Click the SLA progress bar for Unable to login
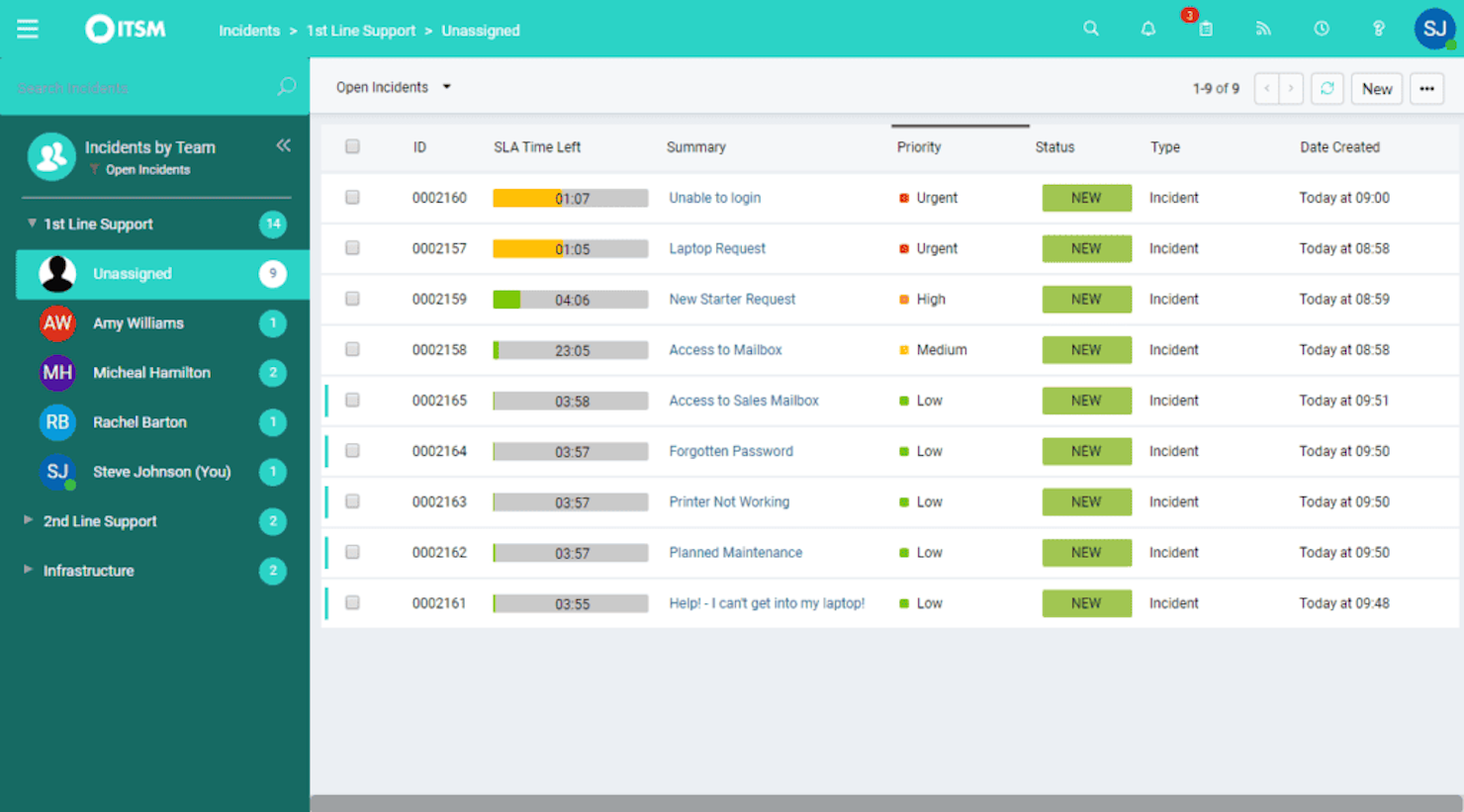This screenshot has height=812, width=1464. [570, 197]
